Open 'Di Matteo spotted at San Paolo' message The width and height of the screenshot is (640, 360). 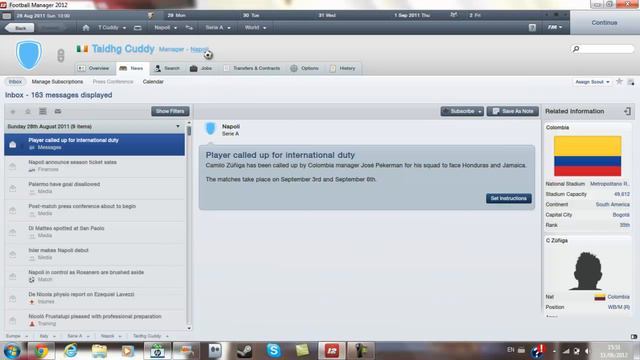pyautogui.click(x=94, y=232)
